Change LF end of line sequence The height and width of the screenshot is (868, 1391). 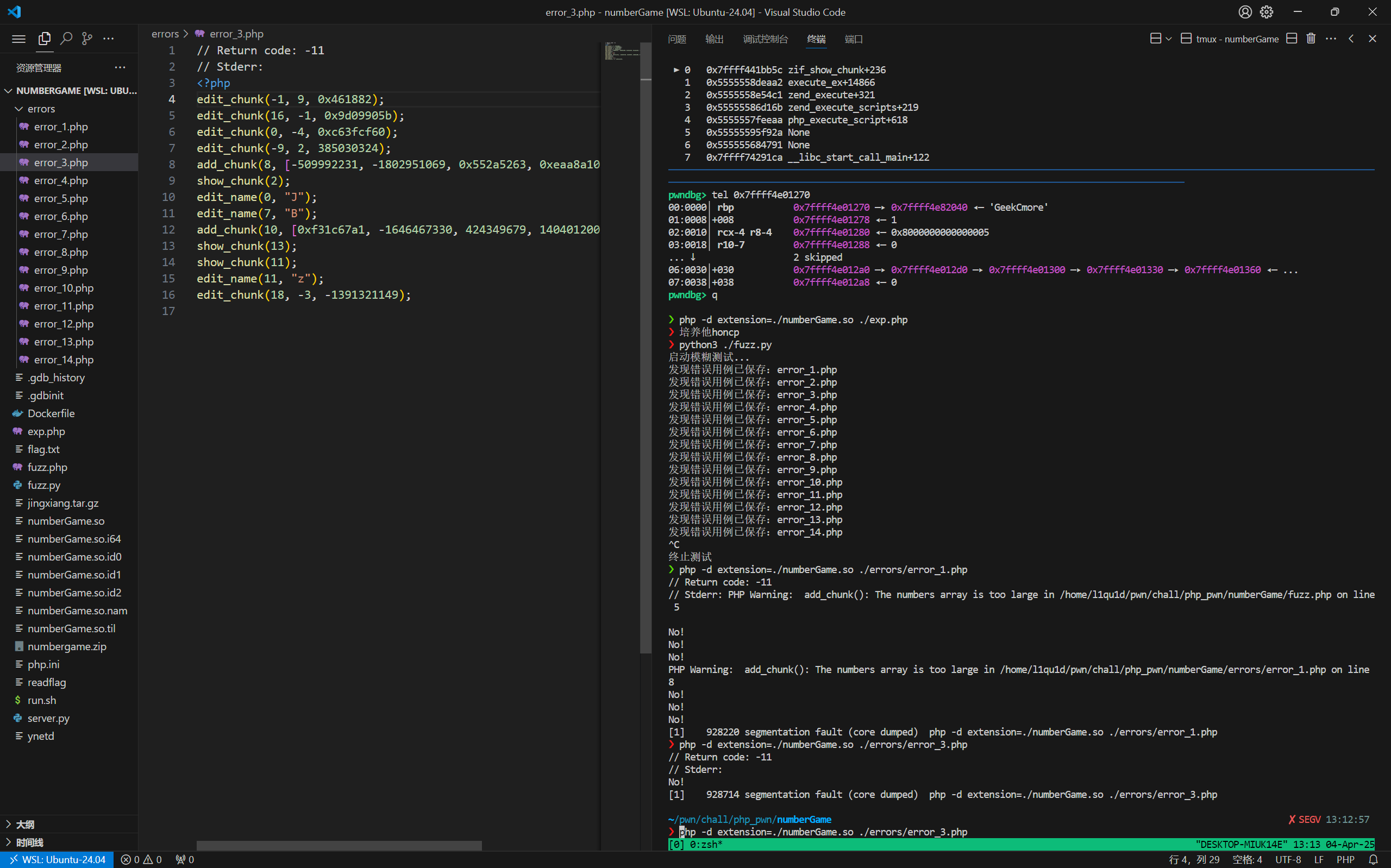1319,859
